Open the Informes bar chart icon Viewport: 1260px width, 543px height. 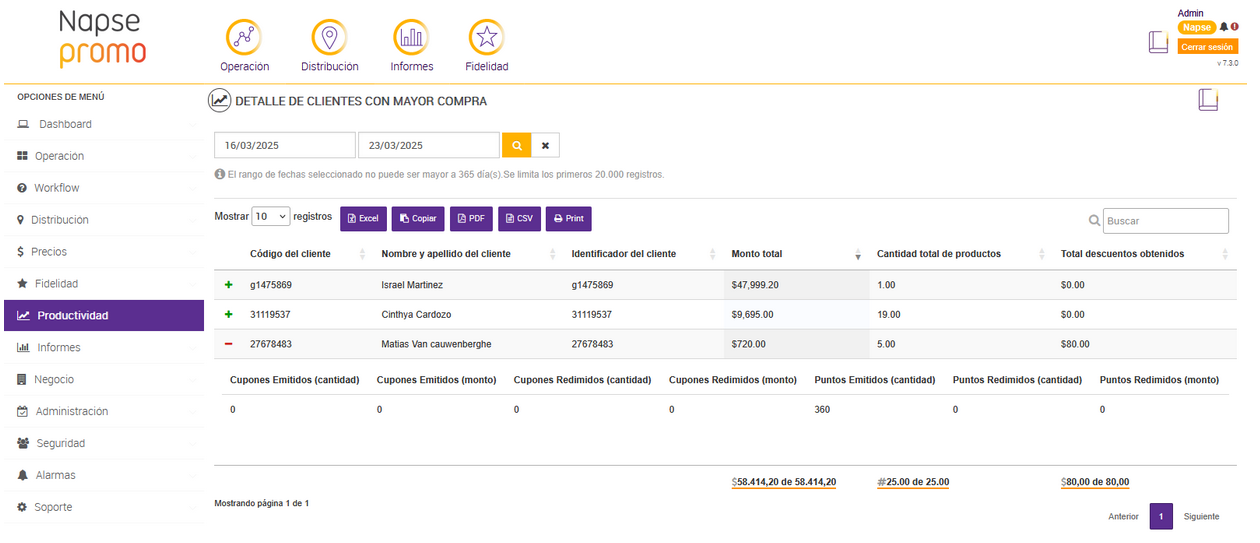point(411,38)
